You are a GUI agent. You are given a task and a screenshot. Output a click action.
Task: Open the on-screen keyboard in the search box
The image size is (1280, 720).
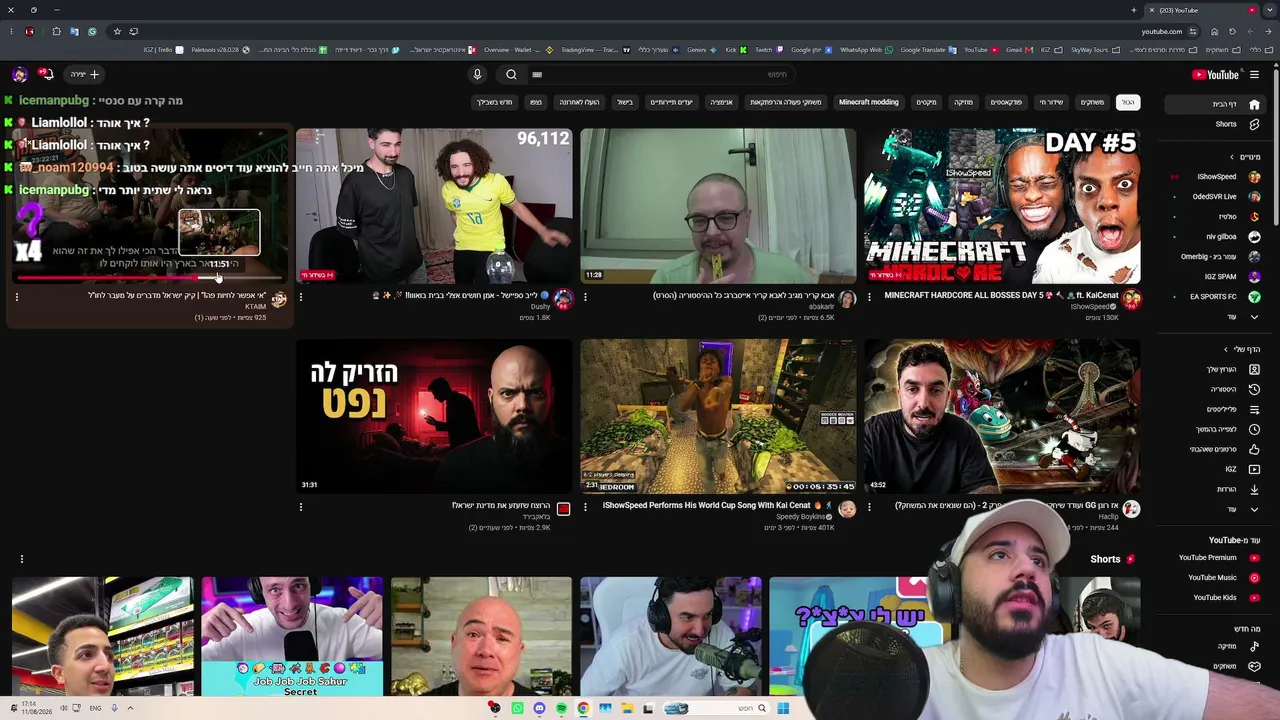[x=537, y=74]
